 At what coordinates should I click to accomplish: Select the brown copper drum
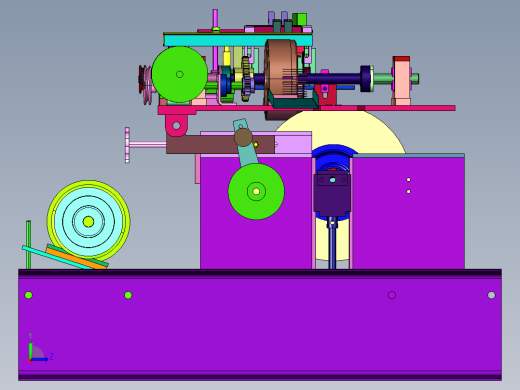[281, 72]
